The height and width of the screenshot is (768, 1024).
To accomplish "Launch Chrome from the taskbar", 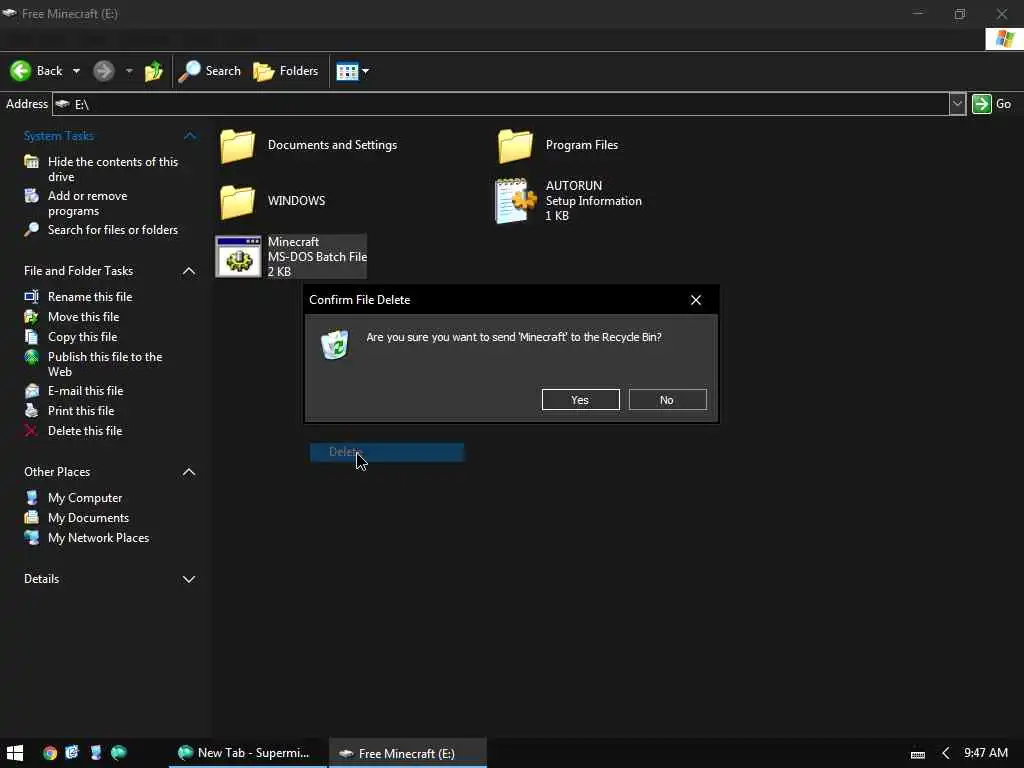I will [x=50, y=753].
